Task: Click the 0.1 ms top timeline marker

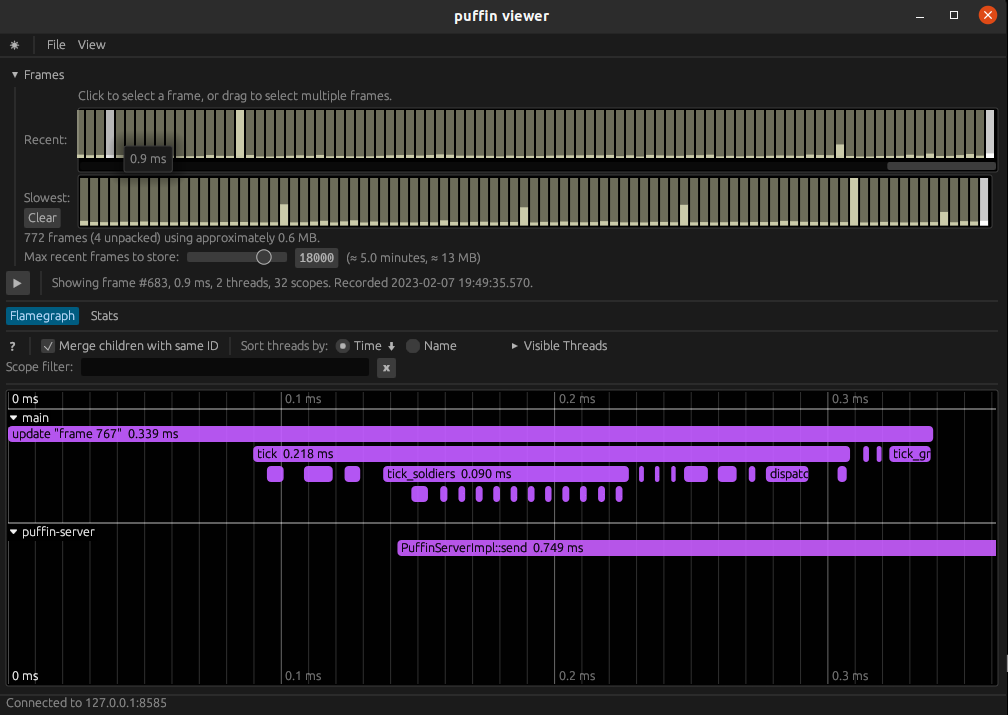Action: (x=303, y=399)
